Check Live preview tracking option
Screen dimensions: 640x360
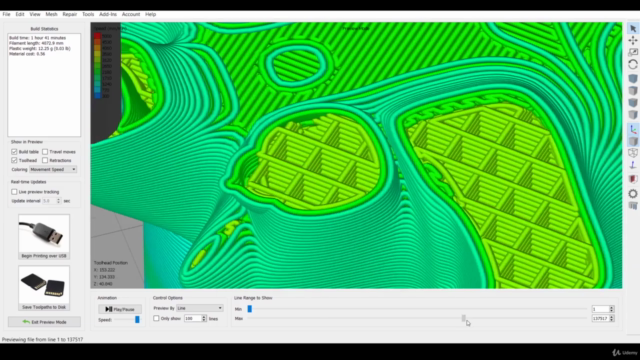click(14, 191)
